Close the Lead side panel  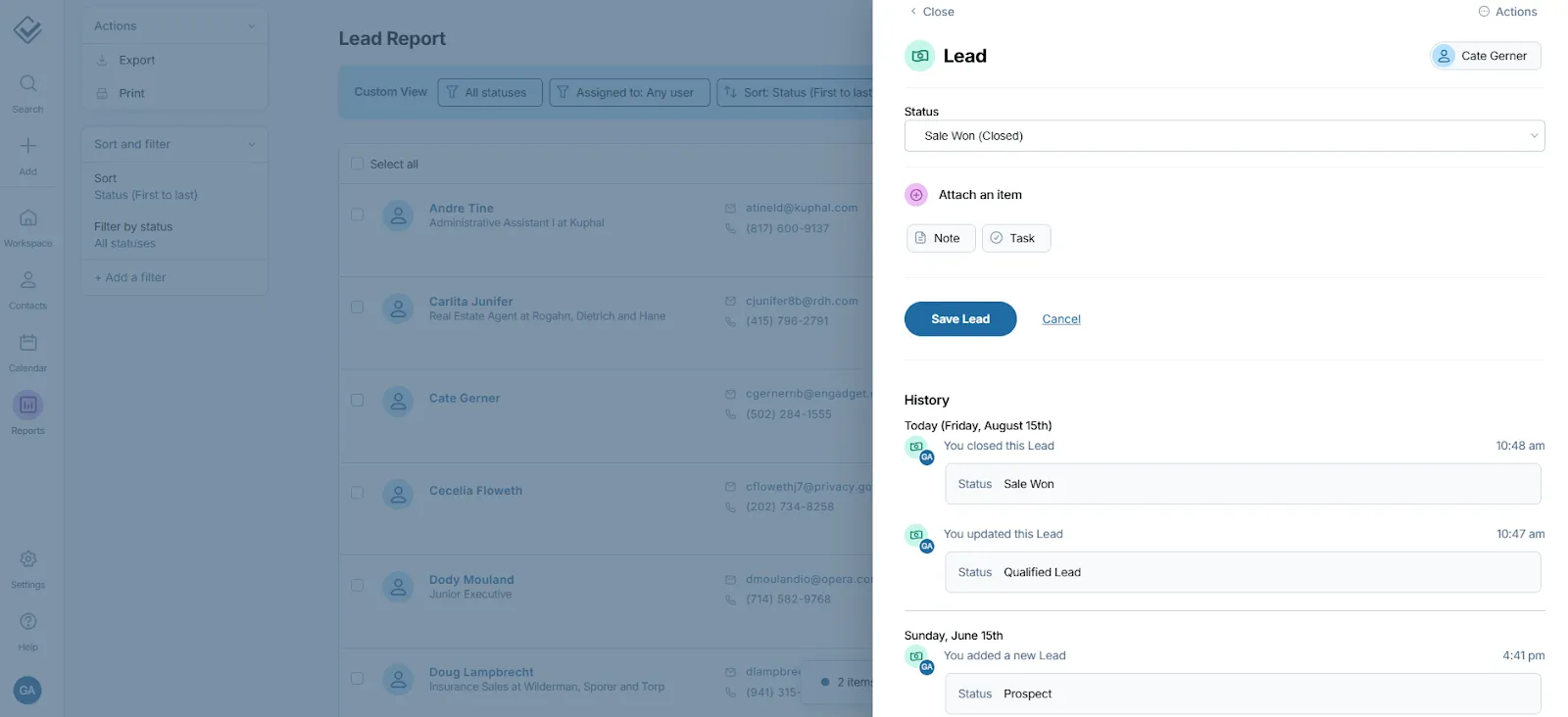click(x=932, y=12)
